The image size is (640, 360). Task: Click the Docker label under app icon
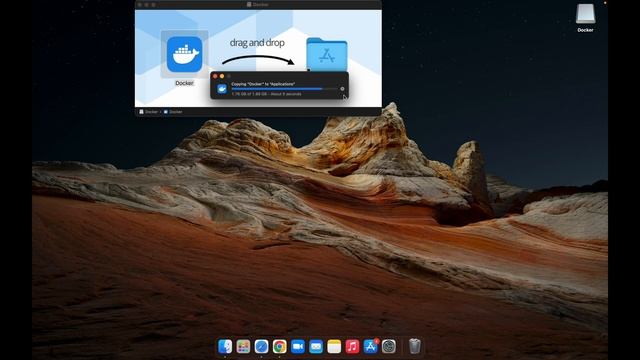click(184, 83)
